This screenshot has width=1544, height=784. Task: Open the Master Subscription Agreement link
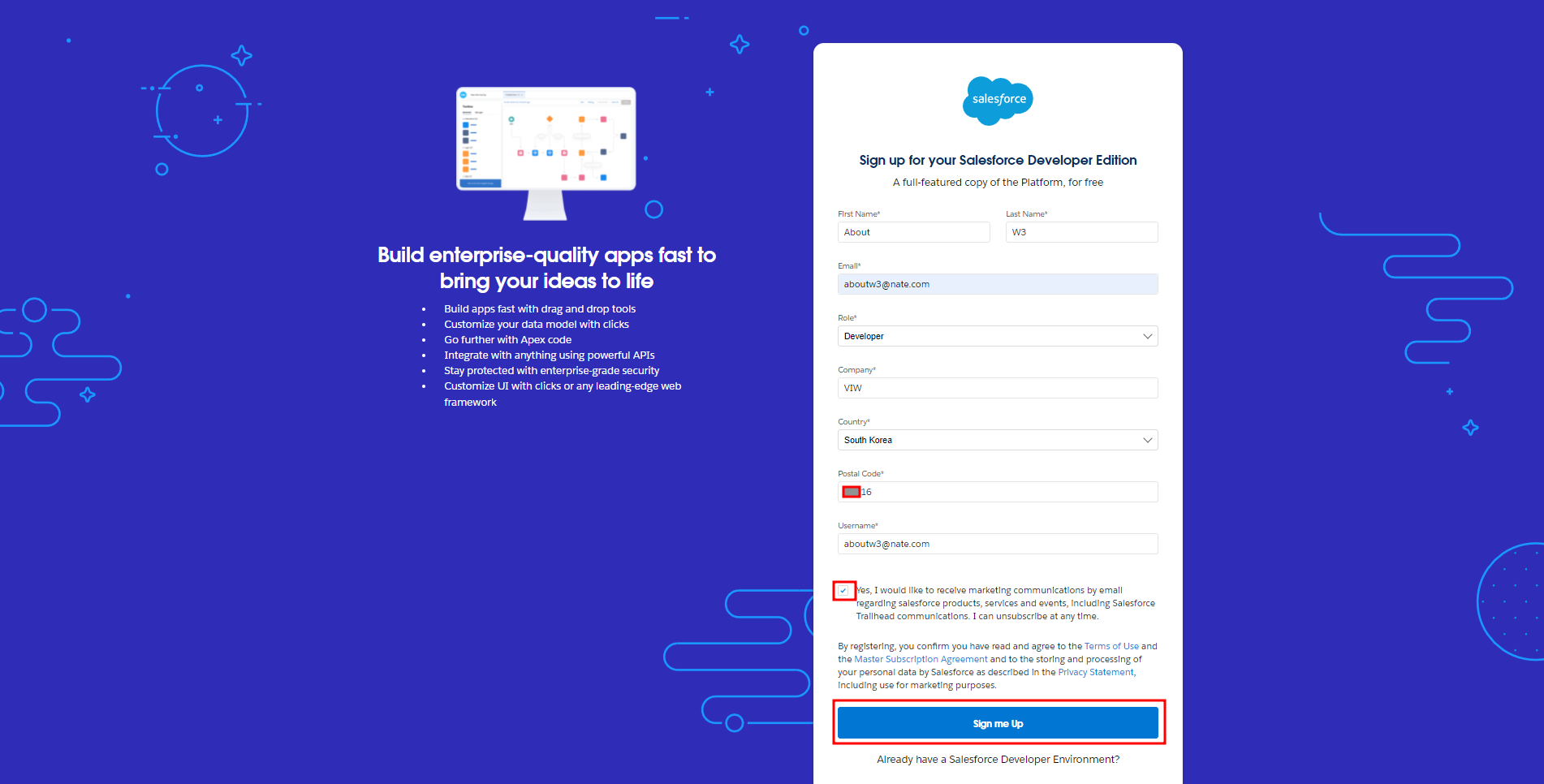point(921,659)
